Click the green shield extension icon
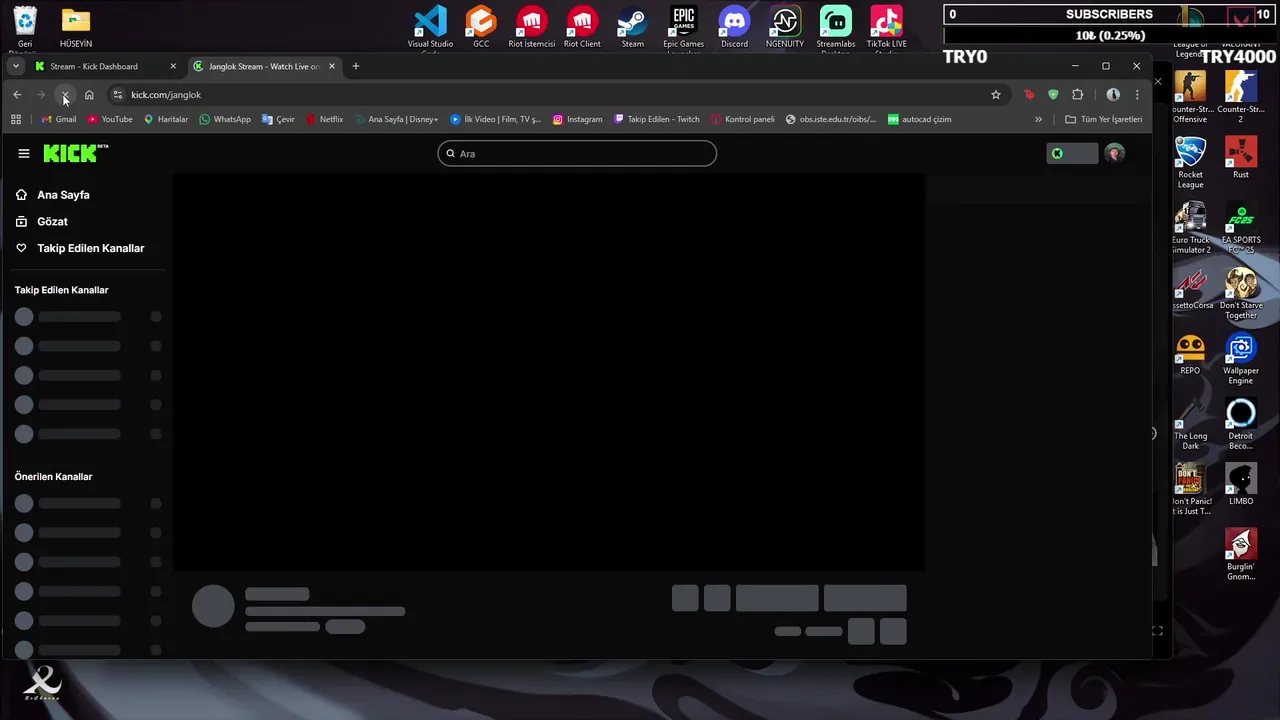Viewport: 1280px width, 720px height. [x=1053, y=95]
